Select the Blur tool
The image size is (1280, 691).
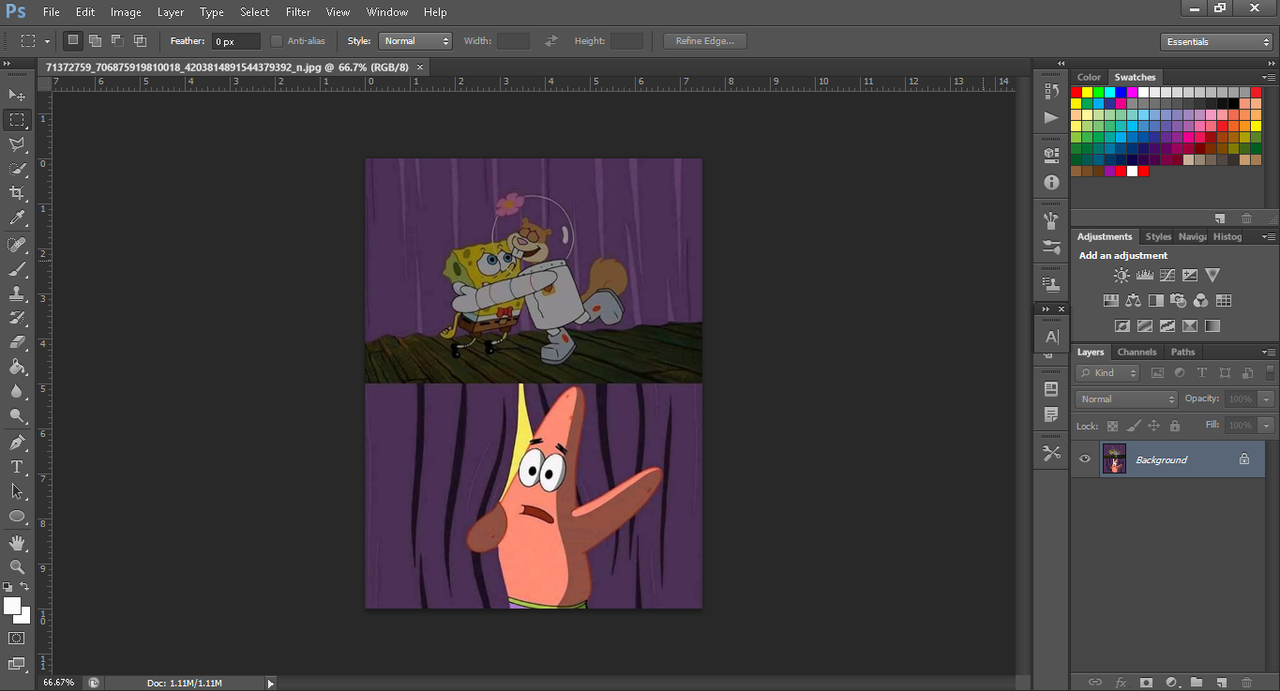click(17, 392)
